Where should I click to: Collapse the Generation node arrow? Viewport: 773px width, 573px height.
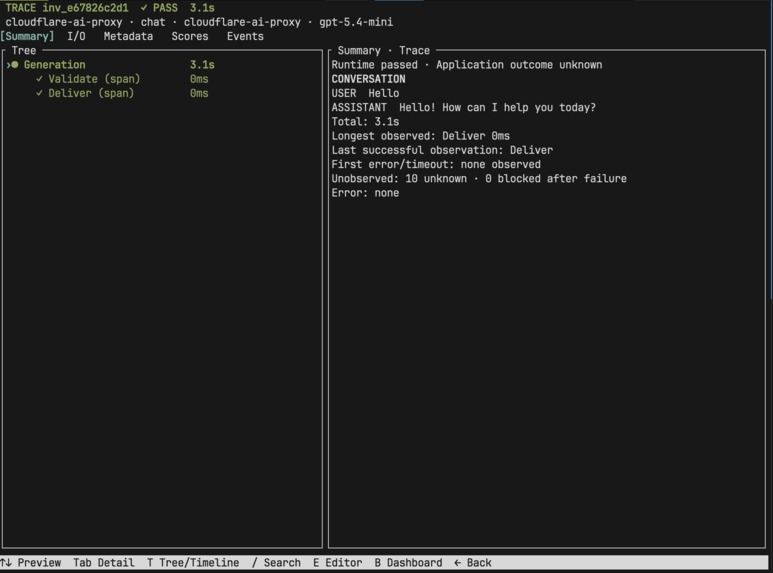[x=8, y=65]
